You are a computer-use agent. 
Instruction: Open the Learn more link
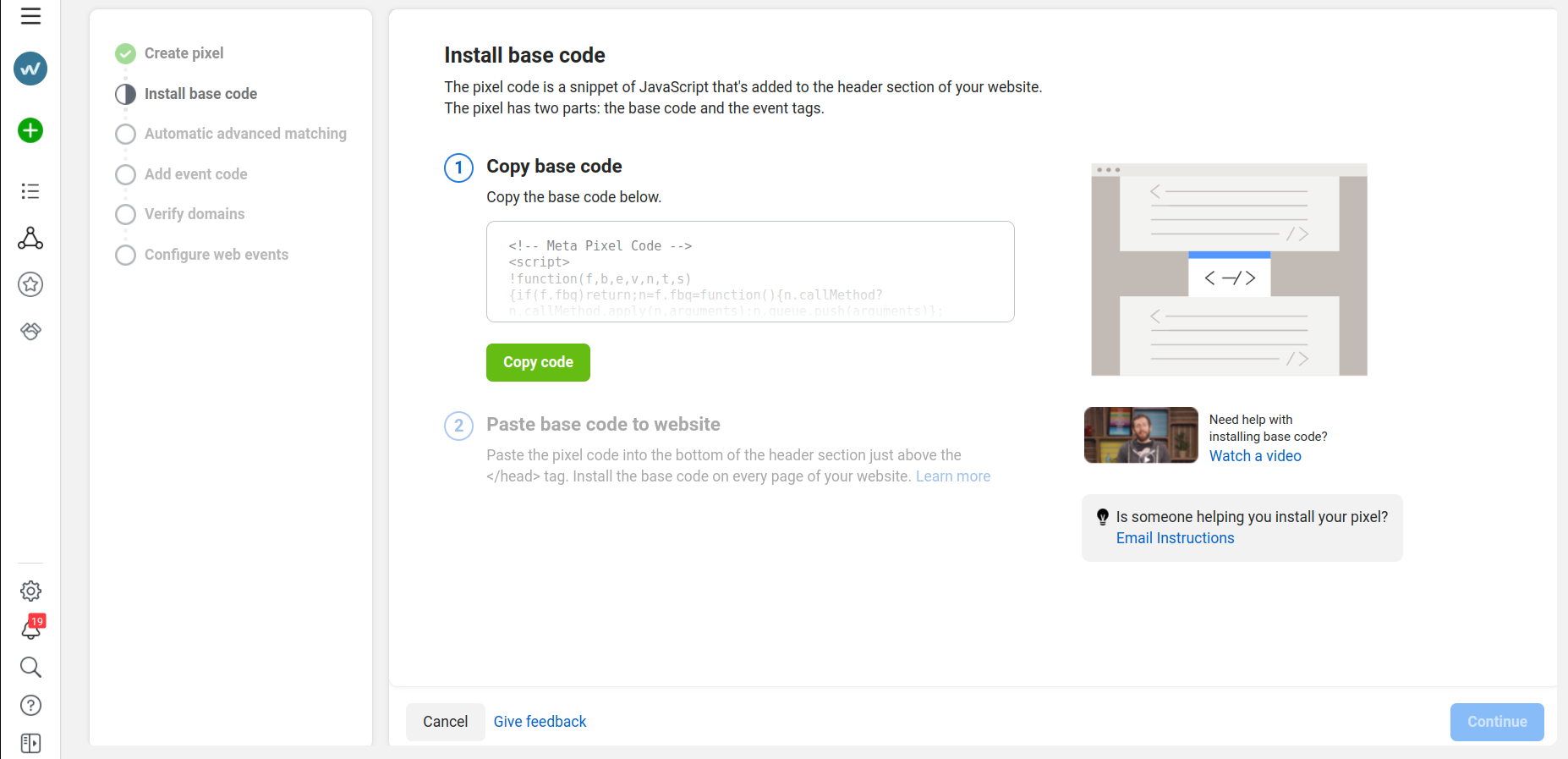point(953,476)
